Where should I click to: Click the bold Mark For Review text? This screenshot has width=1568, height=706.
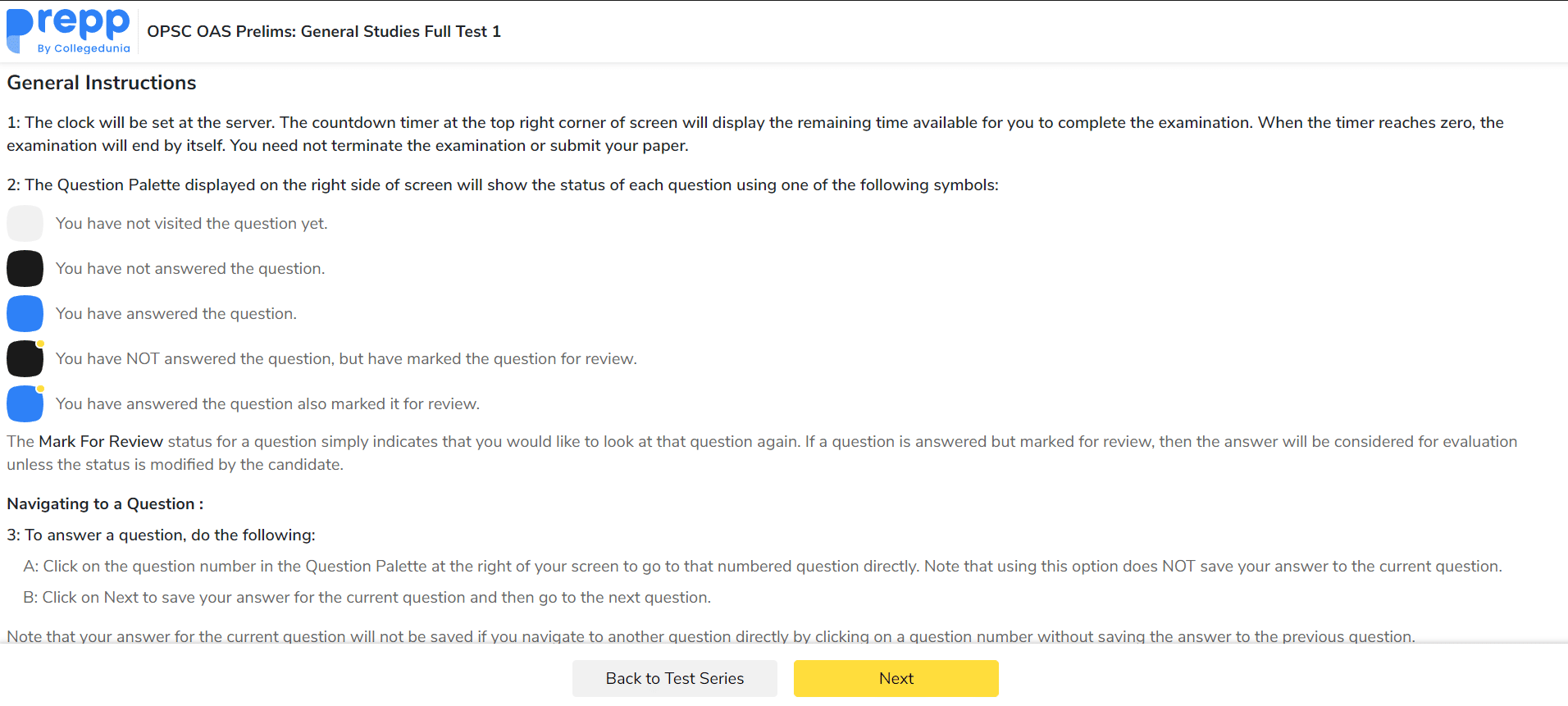click(x=101, y=442)
